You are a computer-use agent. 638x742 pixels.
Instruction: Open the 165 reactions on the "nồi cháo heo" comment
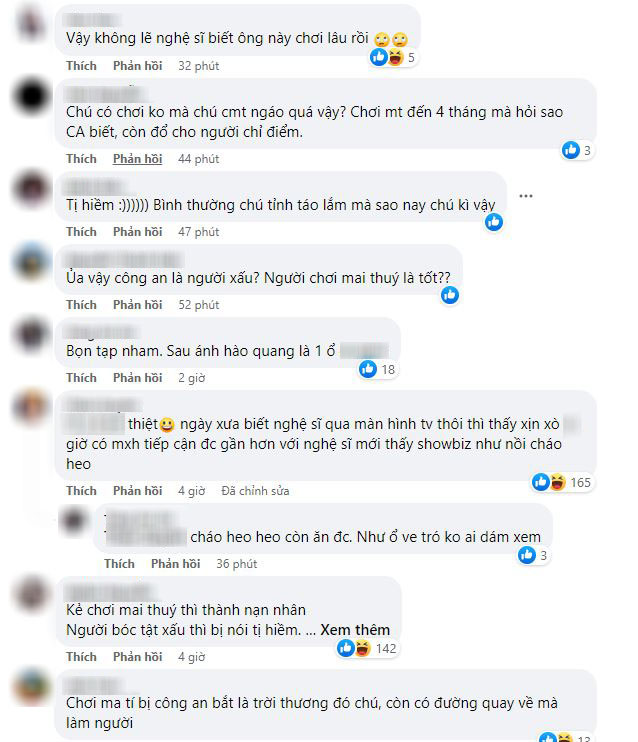pos(561,482)
